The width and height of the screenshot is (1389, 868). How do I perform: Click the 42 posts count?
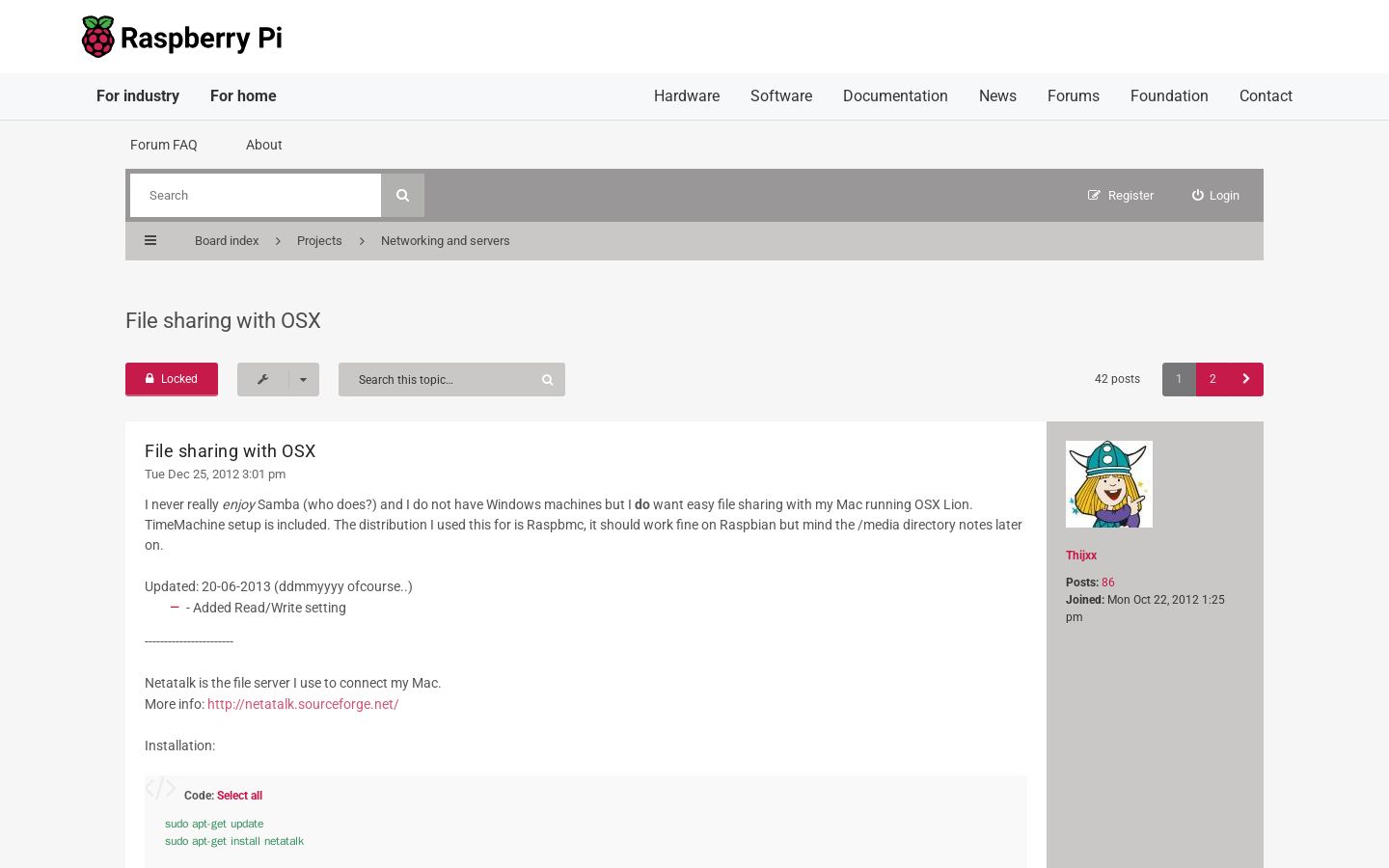click(1117, 379)
